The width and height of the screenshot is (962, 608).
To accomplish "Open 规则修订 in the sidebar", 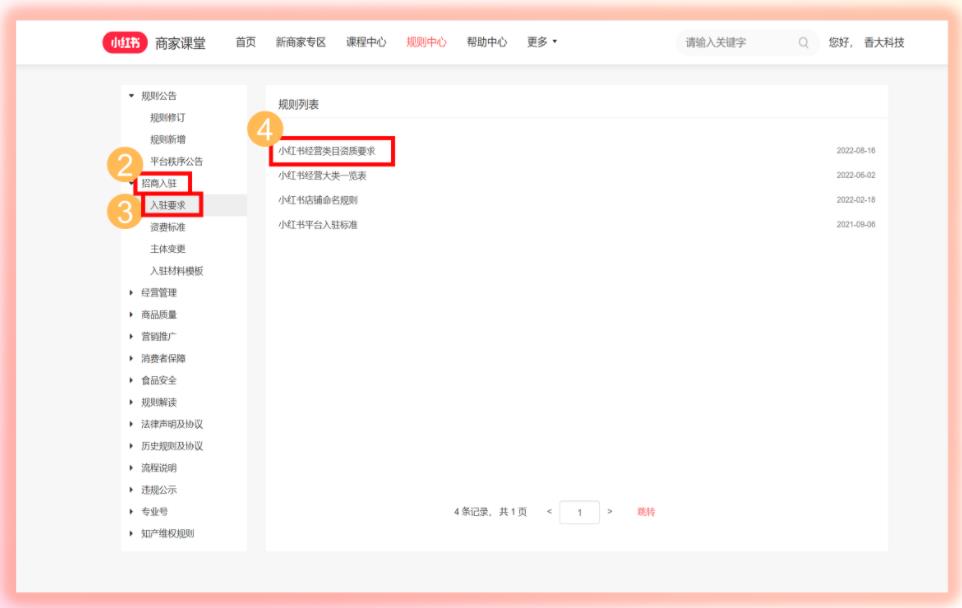I will coord(167,117).
